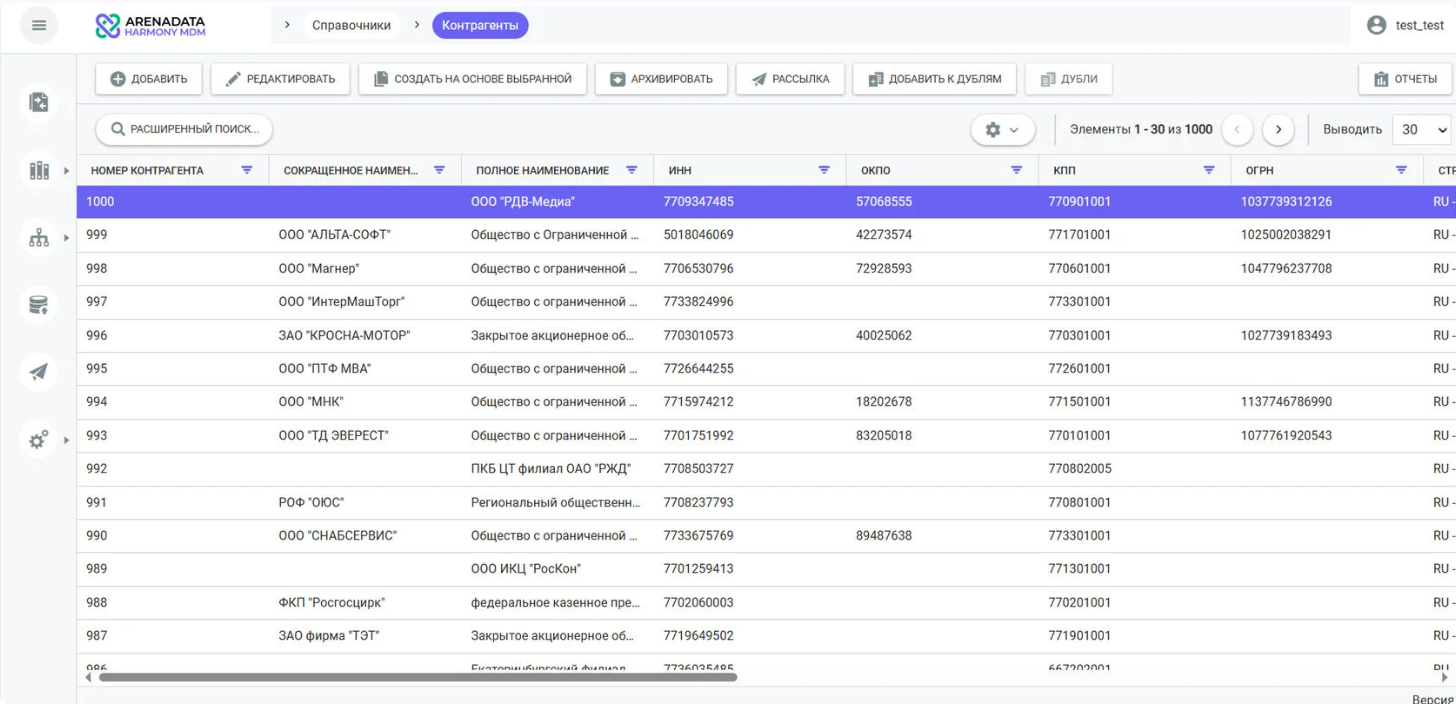Click the first sidebar document icon

pyautogui.click(x=38, y=101)
